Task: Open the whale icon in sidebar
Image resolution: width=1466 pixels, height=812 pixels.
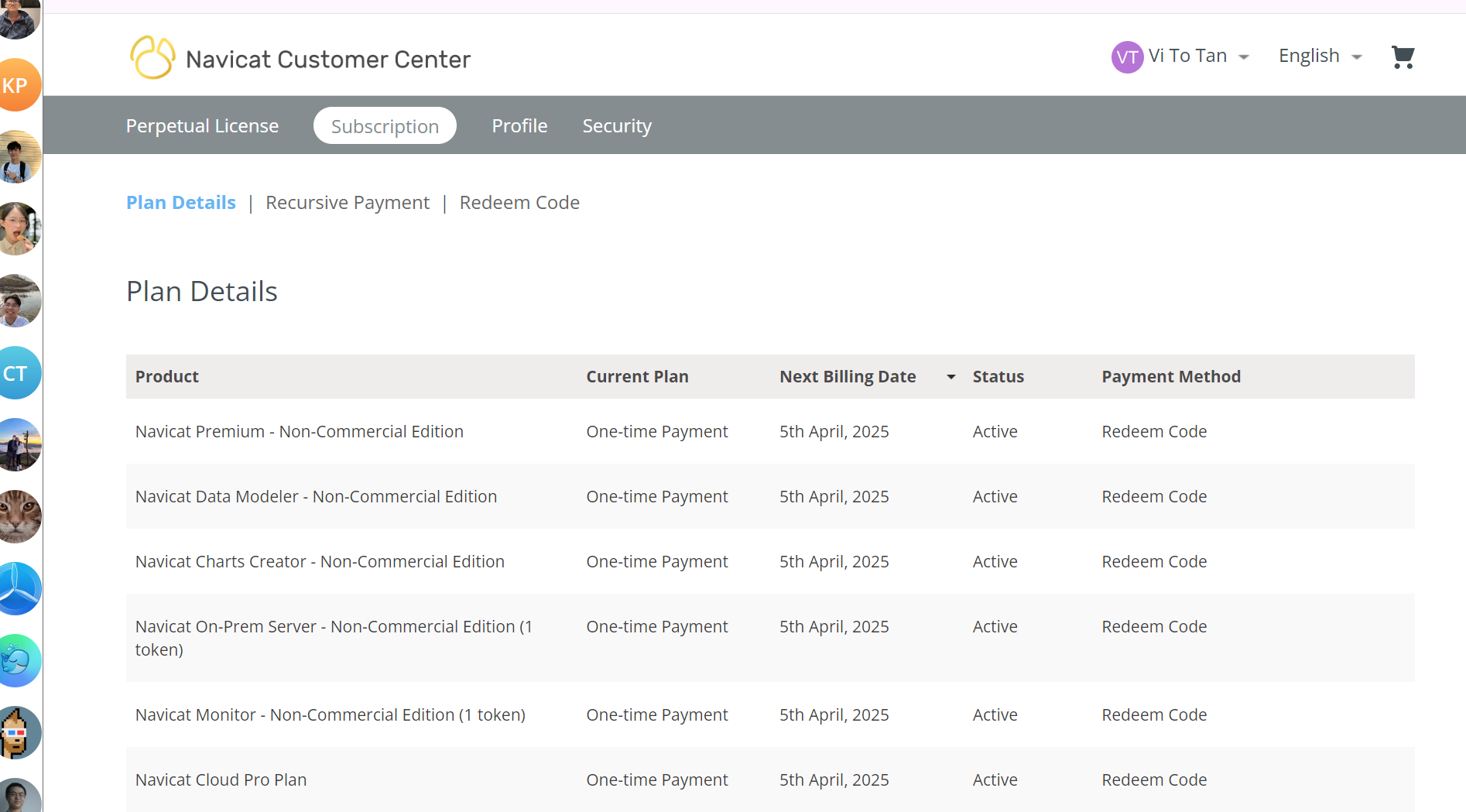Action: (16, 661)
